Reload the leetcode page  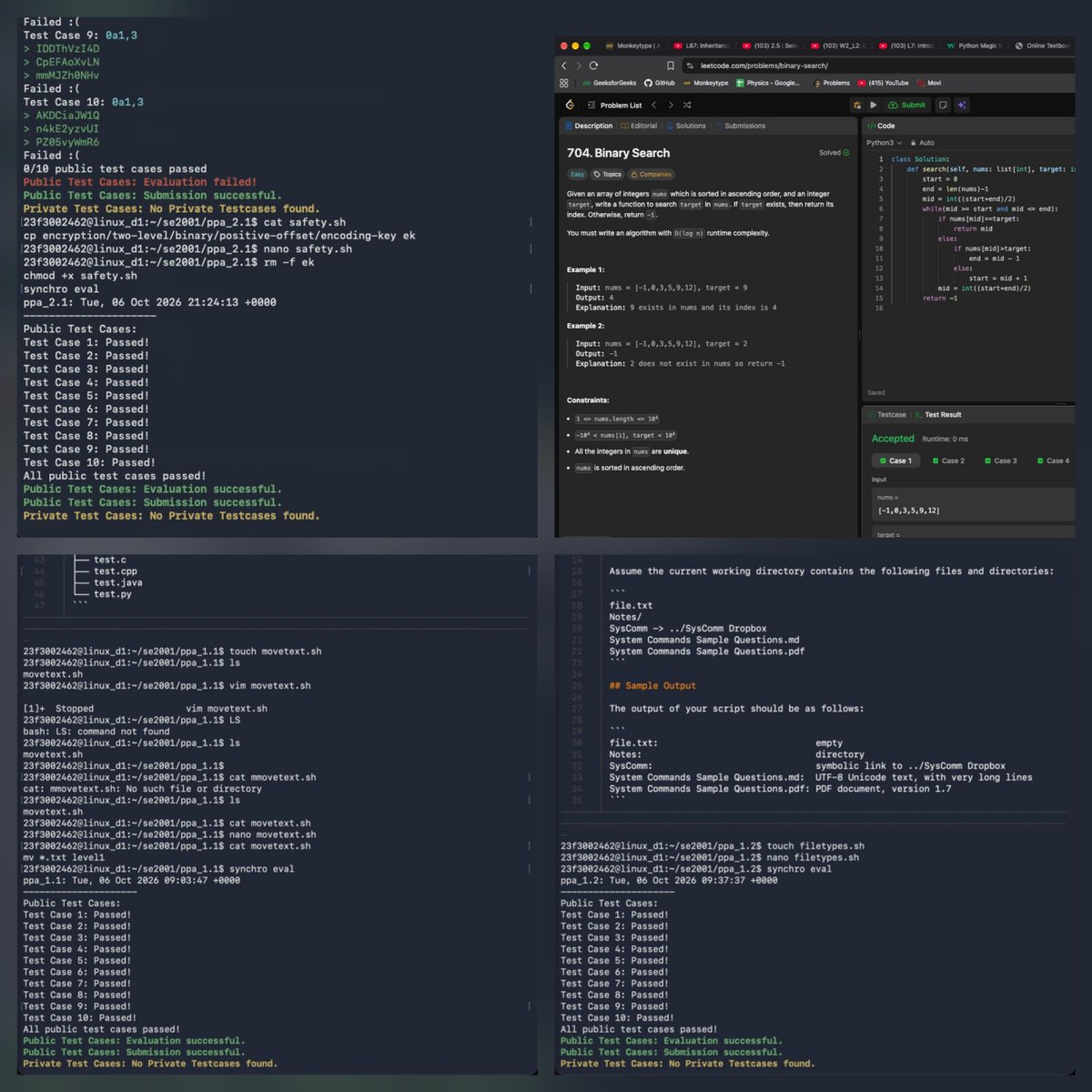[593, 66]
